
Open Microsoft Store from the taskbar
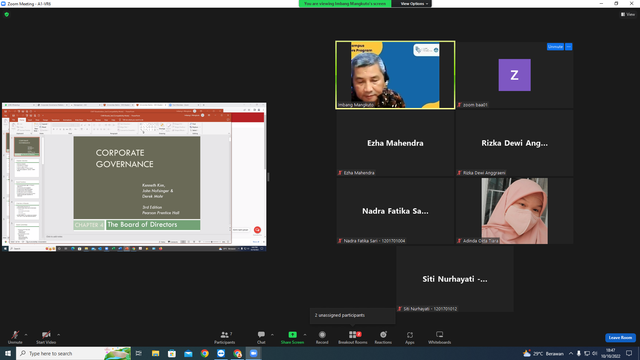[x=172, y=353]
